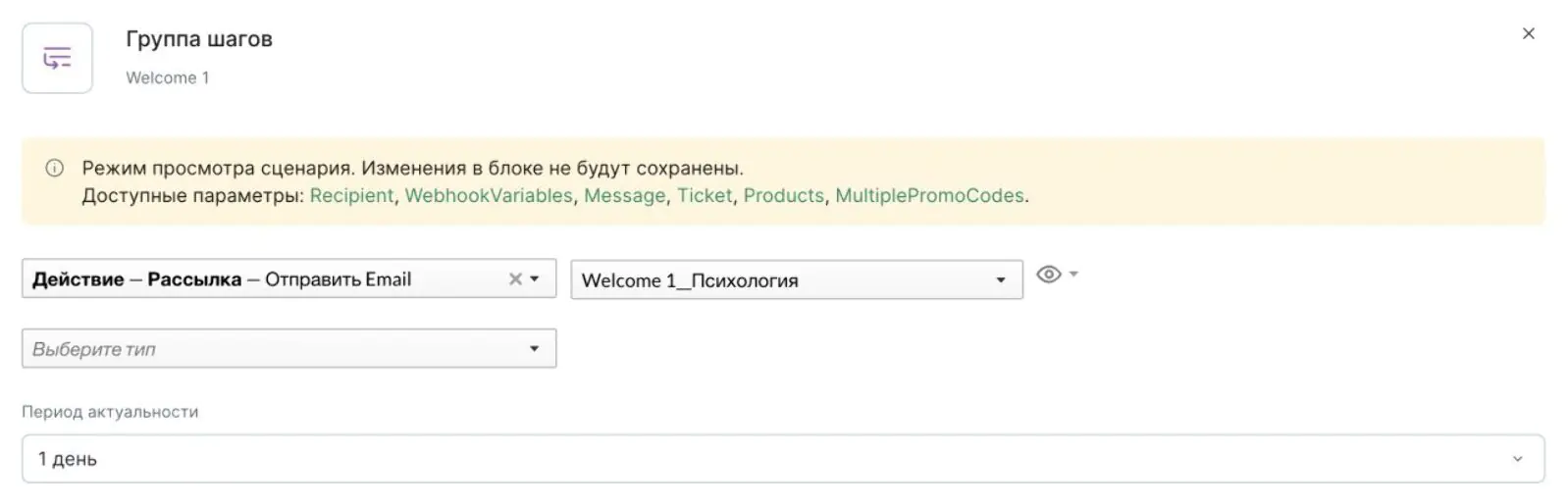Screen dimensions: 1568x504
Task: Open the Ticket parameter link
Action: click(705, 195)
